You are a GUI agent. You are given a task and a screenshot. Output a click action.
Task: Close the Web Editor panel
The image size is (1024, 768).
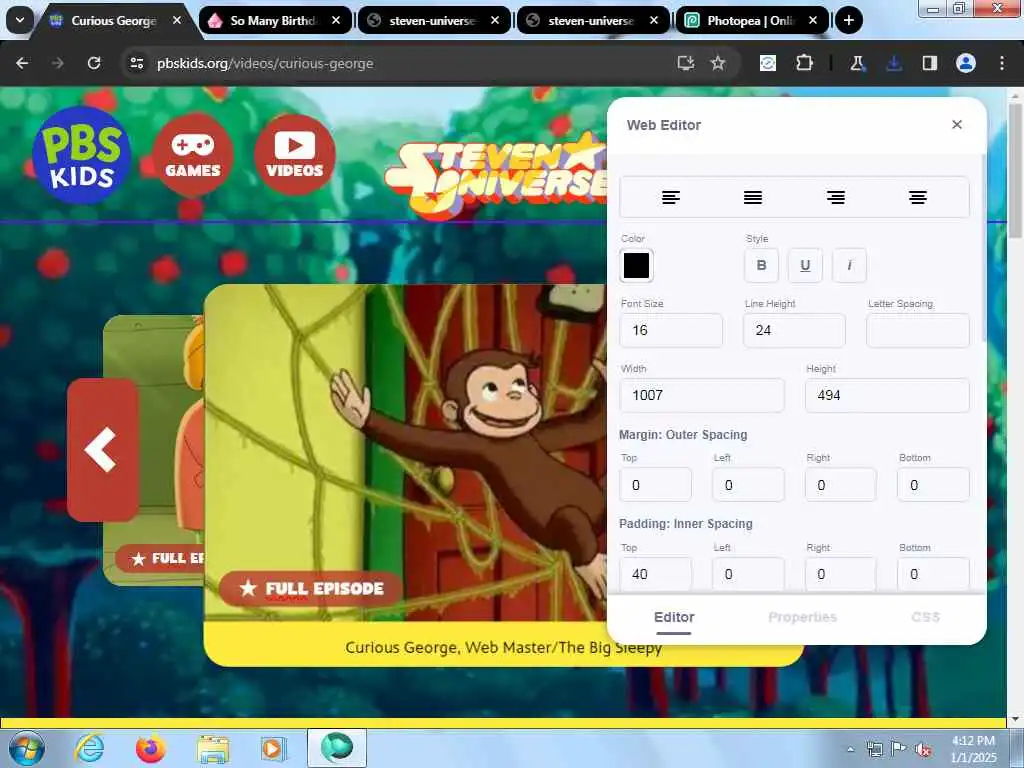point(957,125)
